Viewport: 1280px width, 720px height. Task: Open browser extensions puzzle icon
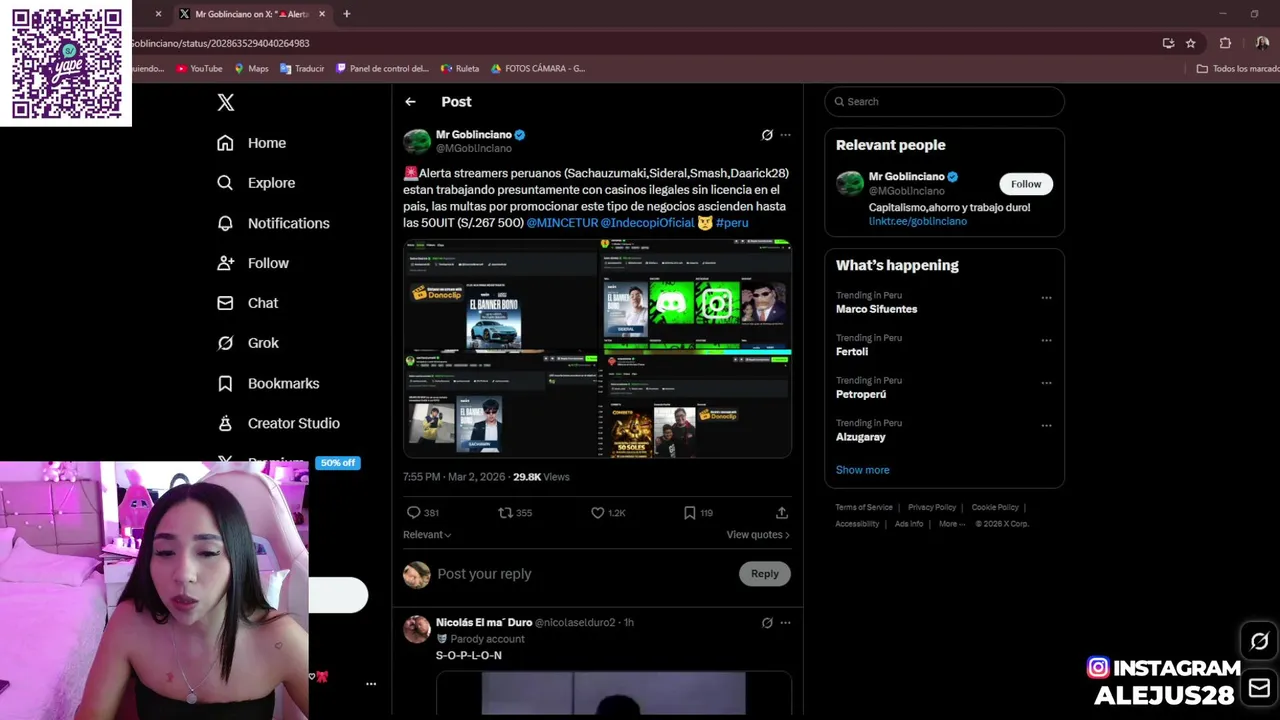1225,43
